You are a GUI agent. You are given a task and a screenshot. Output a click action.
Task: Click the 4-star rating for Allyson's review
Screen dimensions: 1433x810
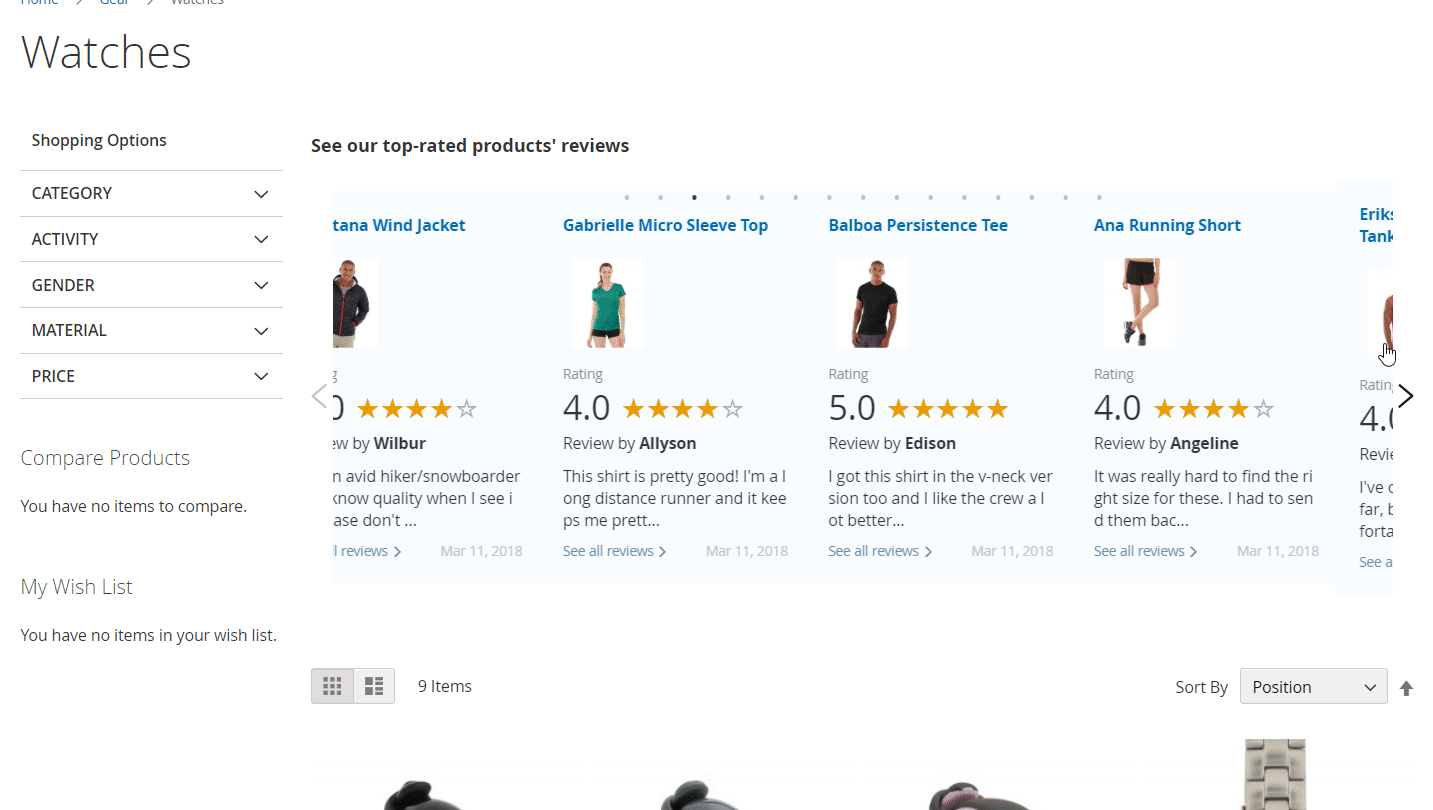[683, 409]
